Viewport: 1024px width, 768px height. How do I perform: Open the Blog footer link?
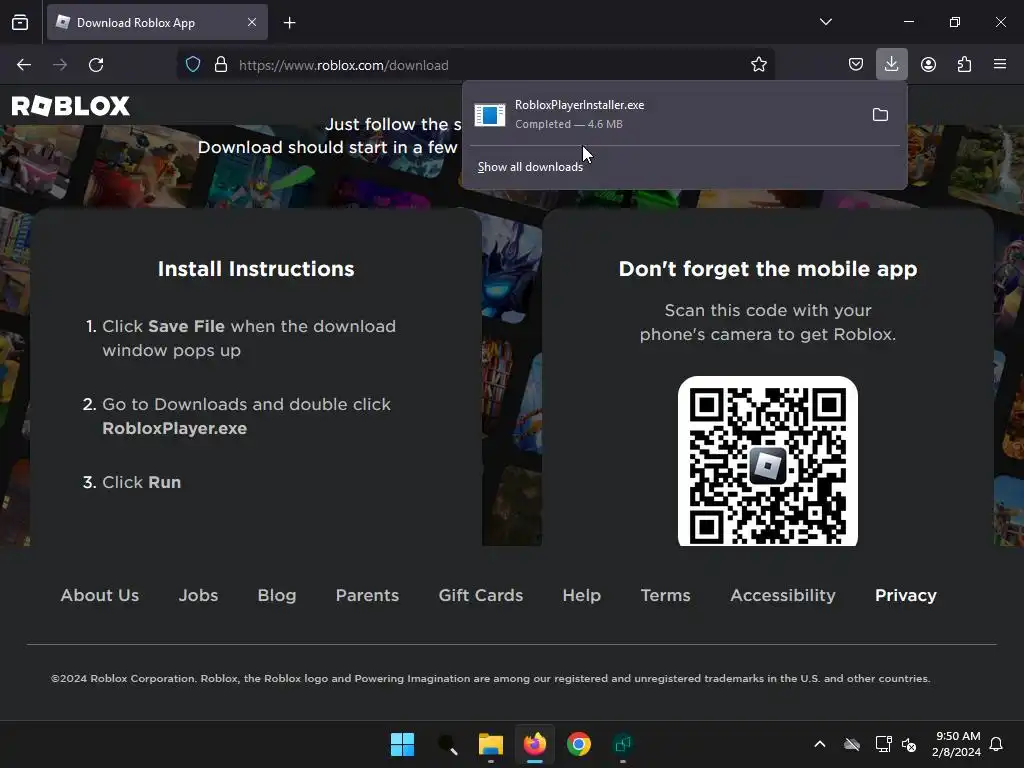(277, 595)
